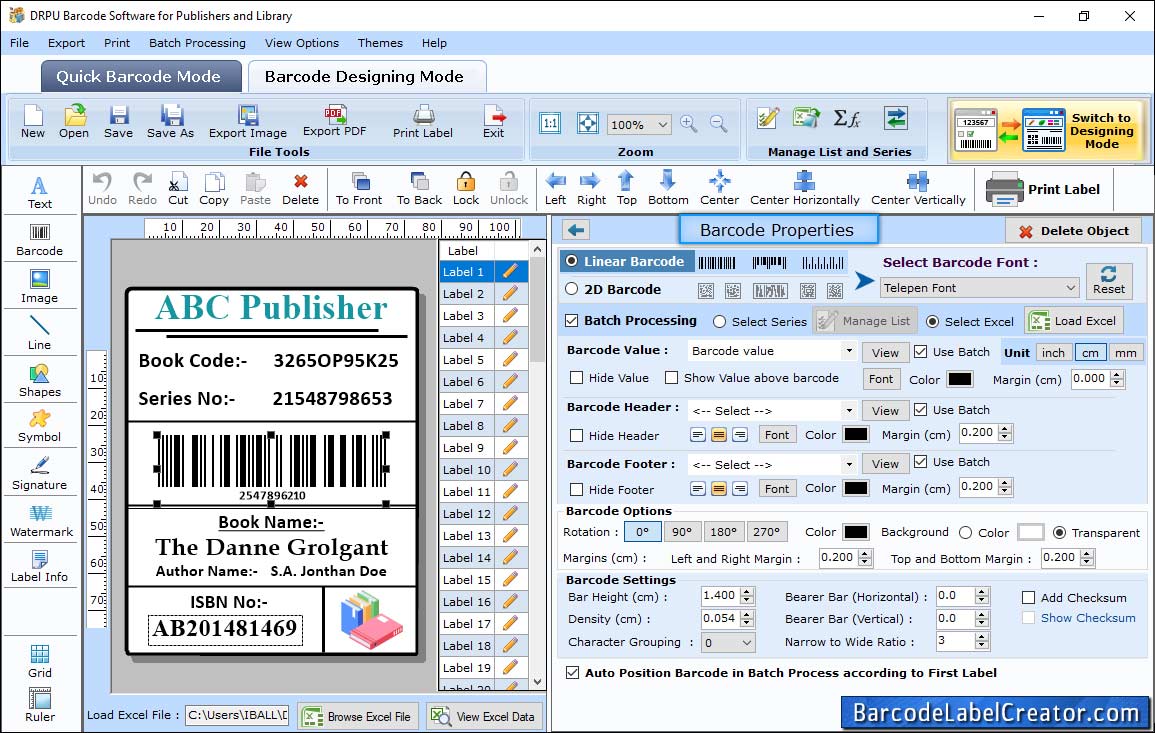
Task: Click the View Excel Data button
Action: [483, 716]
